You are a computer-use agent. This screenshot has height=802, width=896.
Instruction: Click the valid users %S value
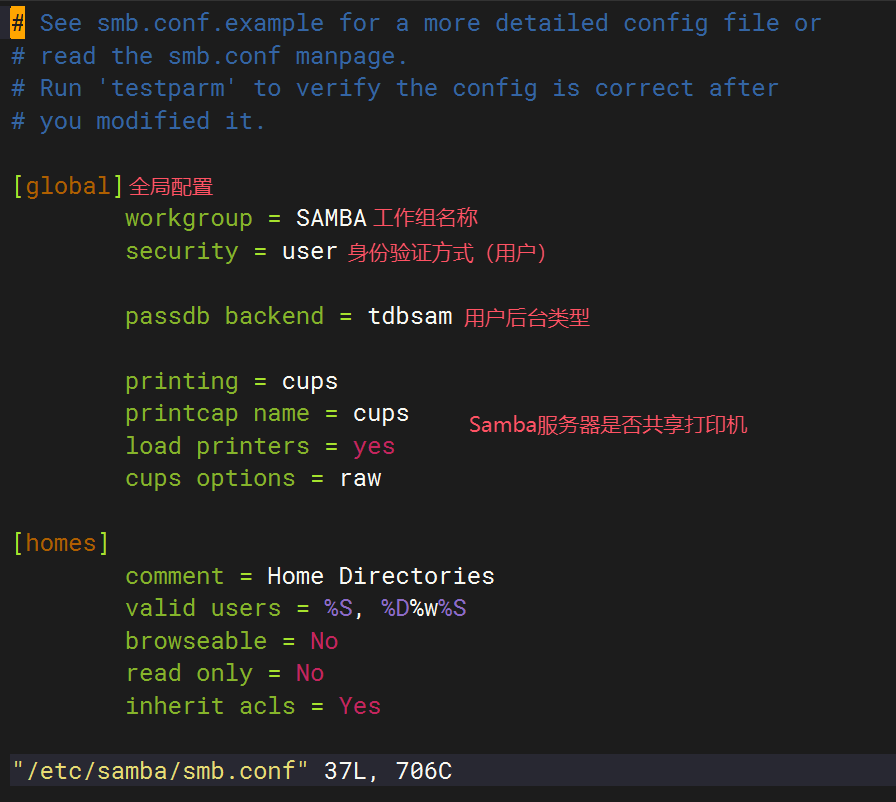coord(339,608)
